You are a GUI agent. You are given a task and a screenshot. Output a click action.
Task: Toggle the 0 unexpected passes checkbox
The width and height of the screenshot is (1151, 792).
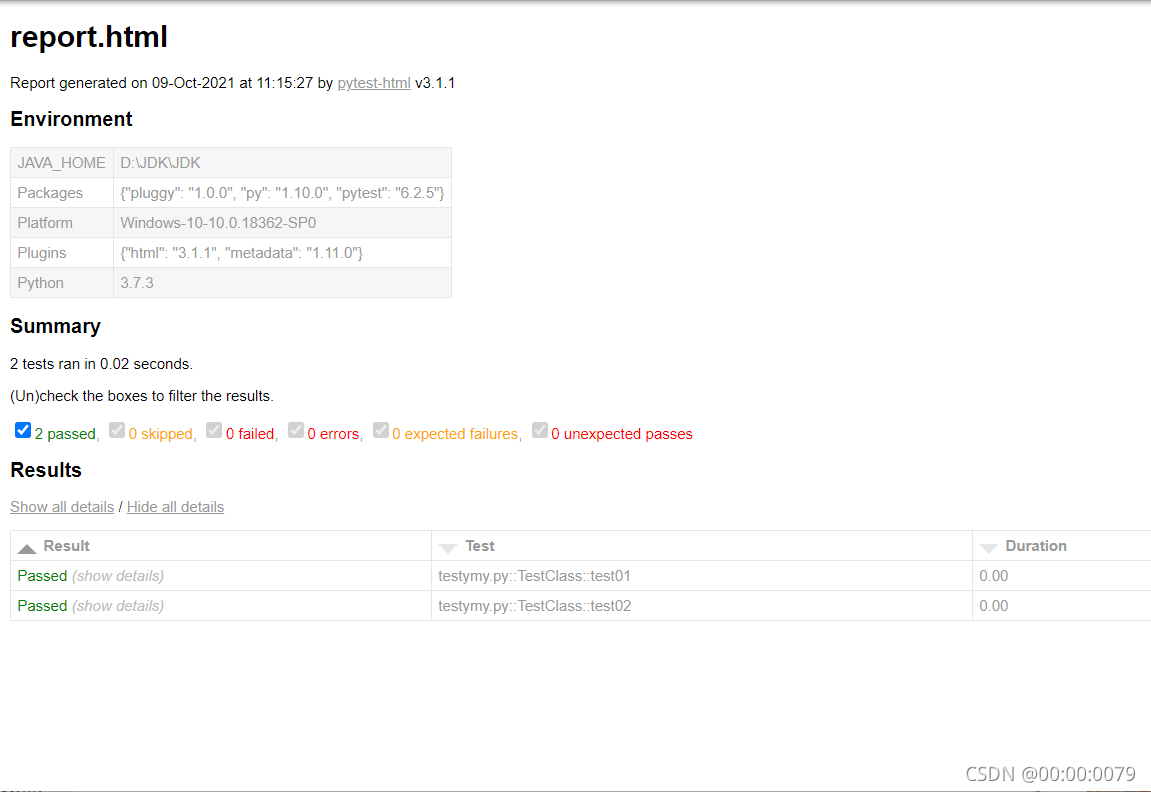tap(540, 430)
